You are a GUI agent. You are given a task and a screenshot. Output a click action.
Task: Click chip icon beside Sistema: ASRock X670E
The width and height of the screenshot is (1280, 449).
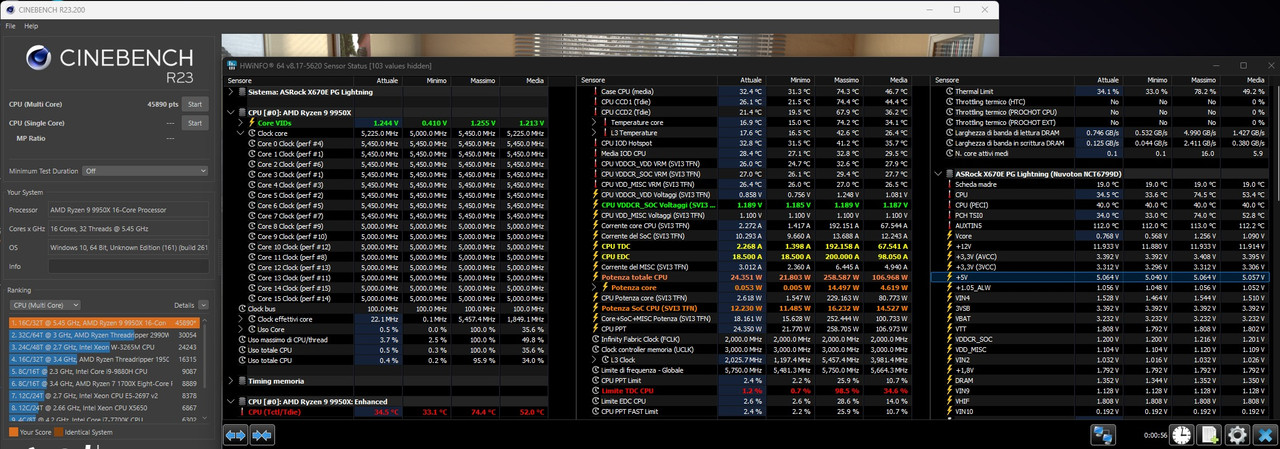(241, 91)
